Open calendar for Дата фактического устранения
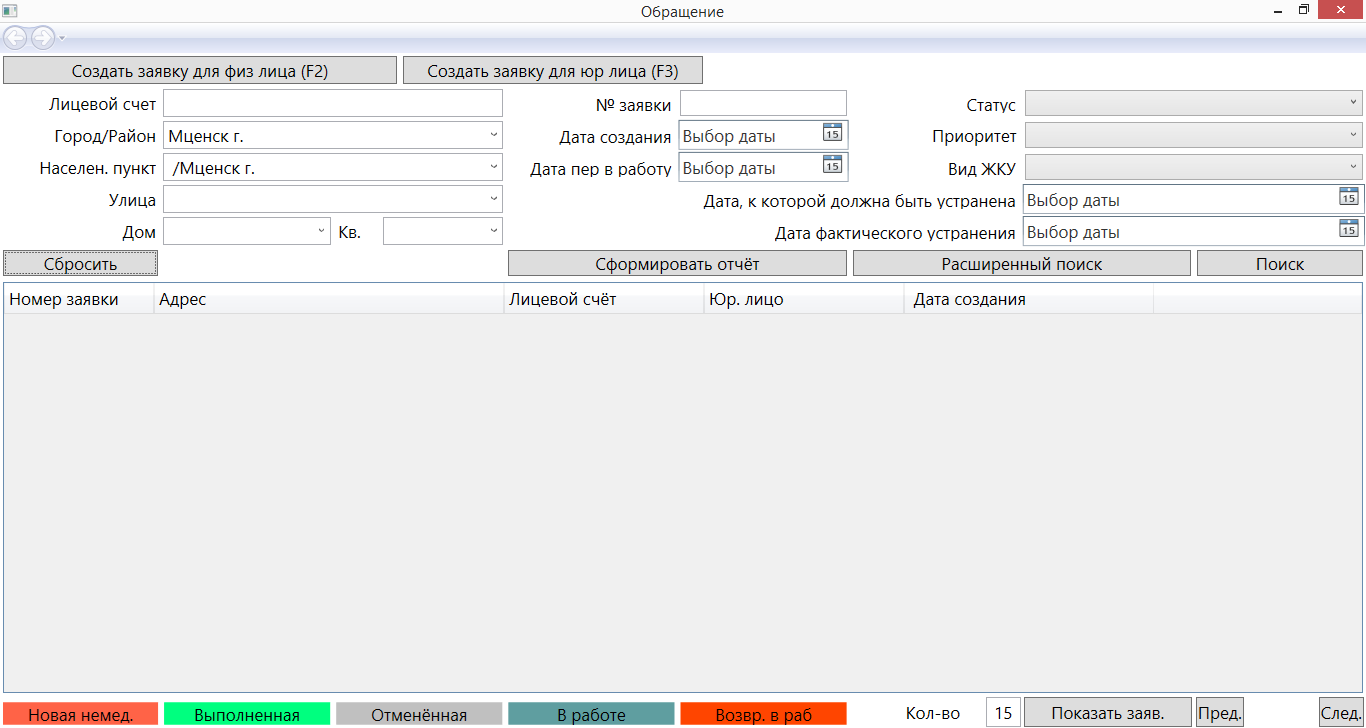 pos(1348,229)
